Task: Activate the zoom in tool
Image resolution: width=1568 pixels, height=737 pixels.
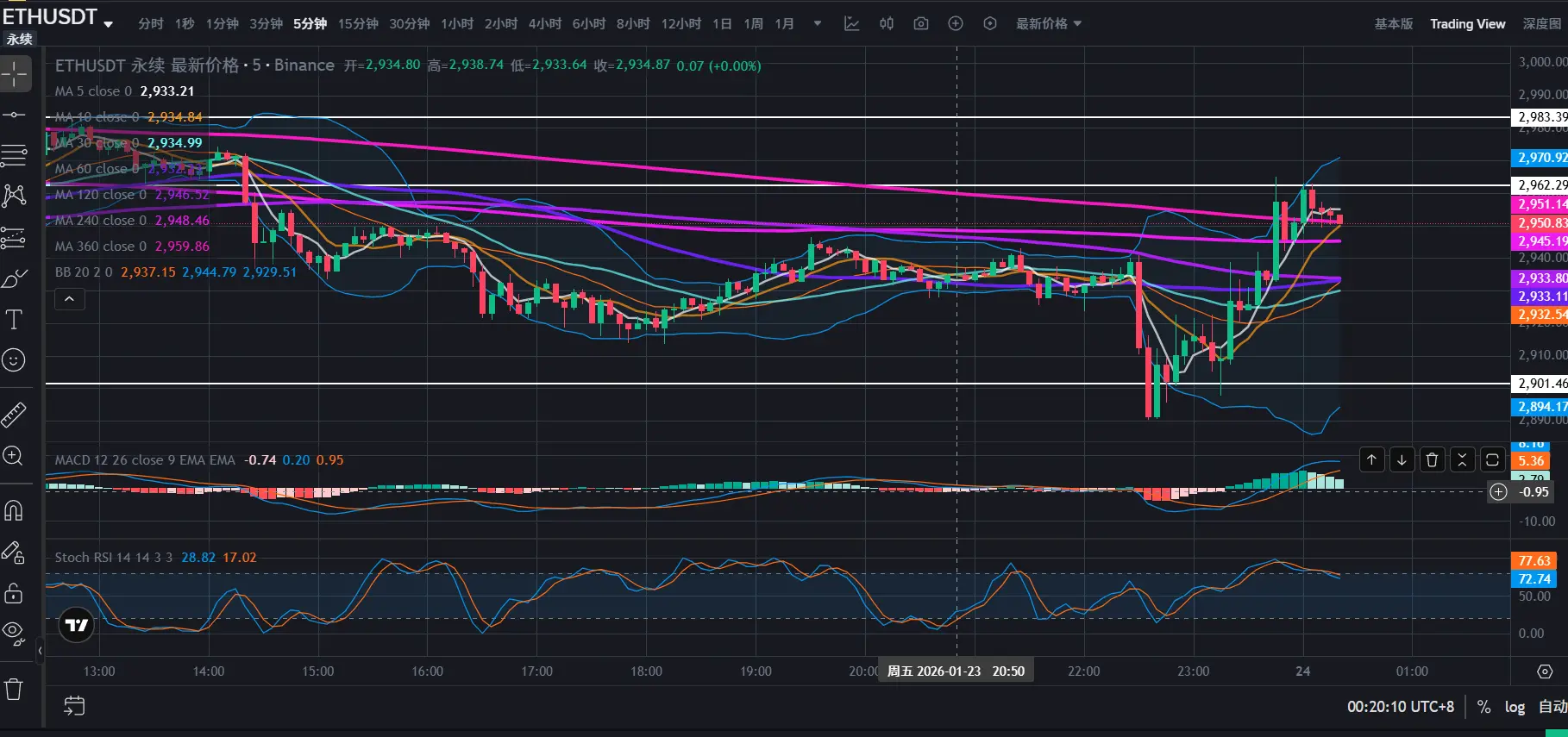Action: click(x=15, y=456)
